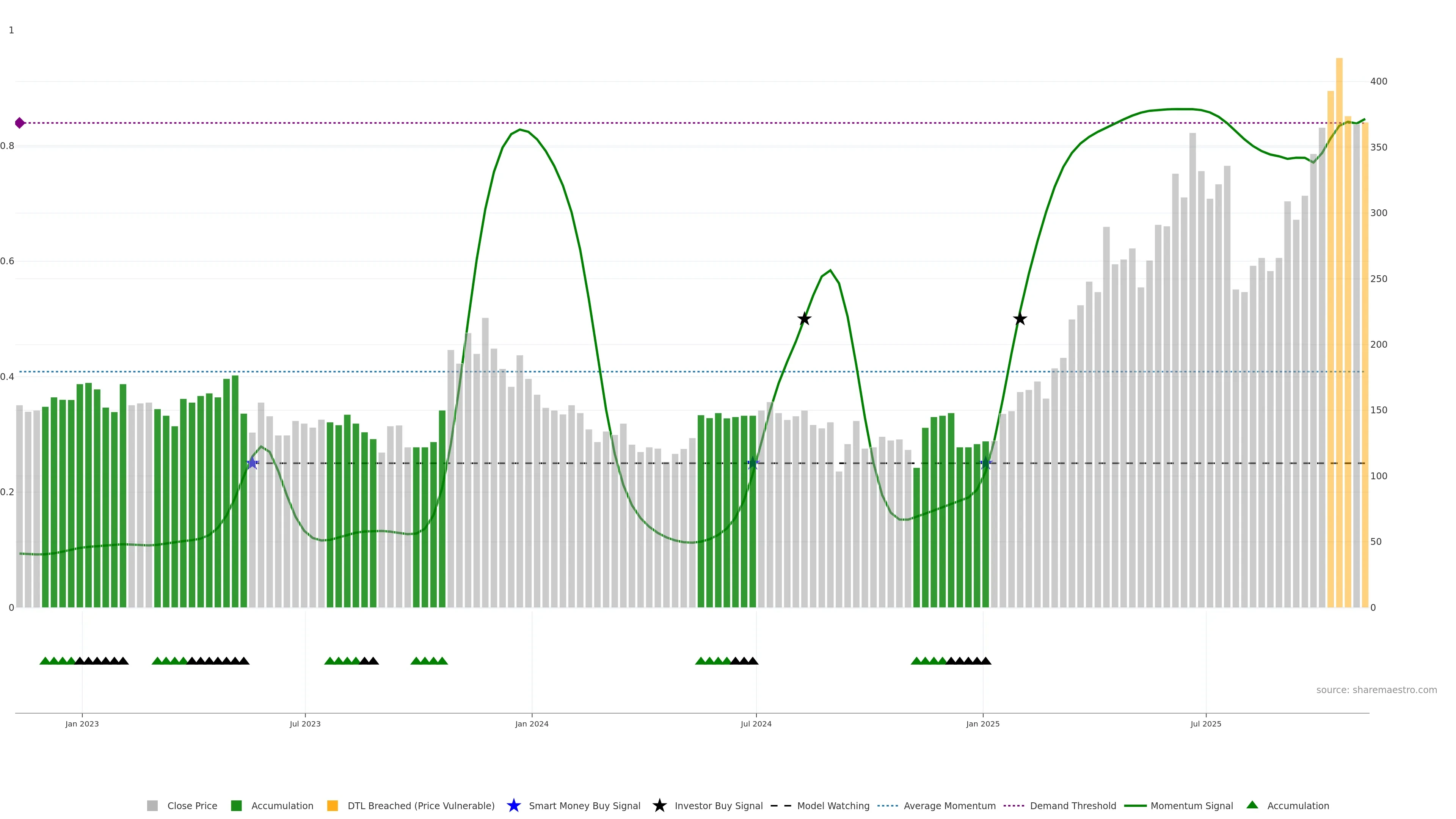Screen dimensions: 1456x819
Task: Click the purple diamond Demand Threshold marker
Action: coord(20,122)
